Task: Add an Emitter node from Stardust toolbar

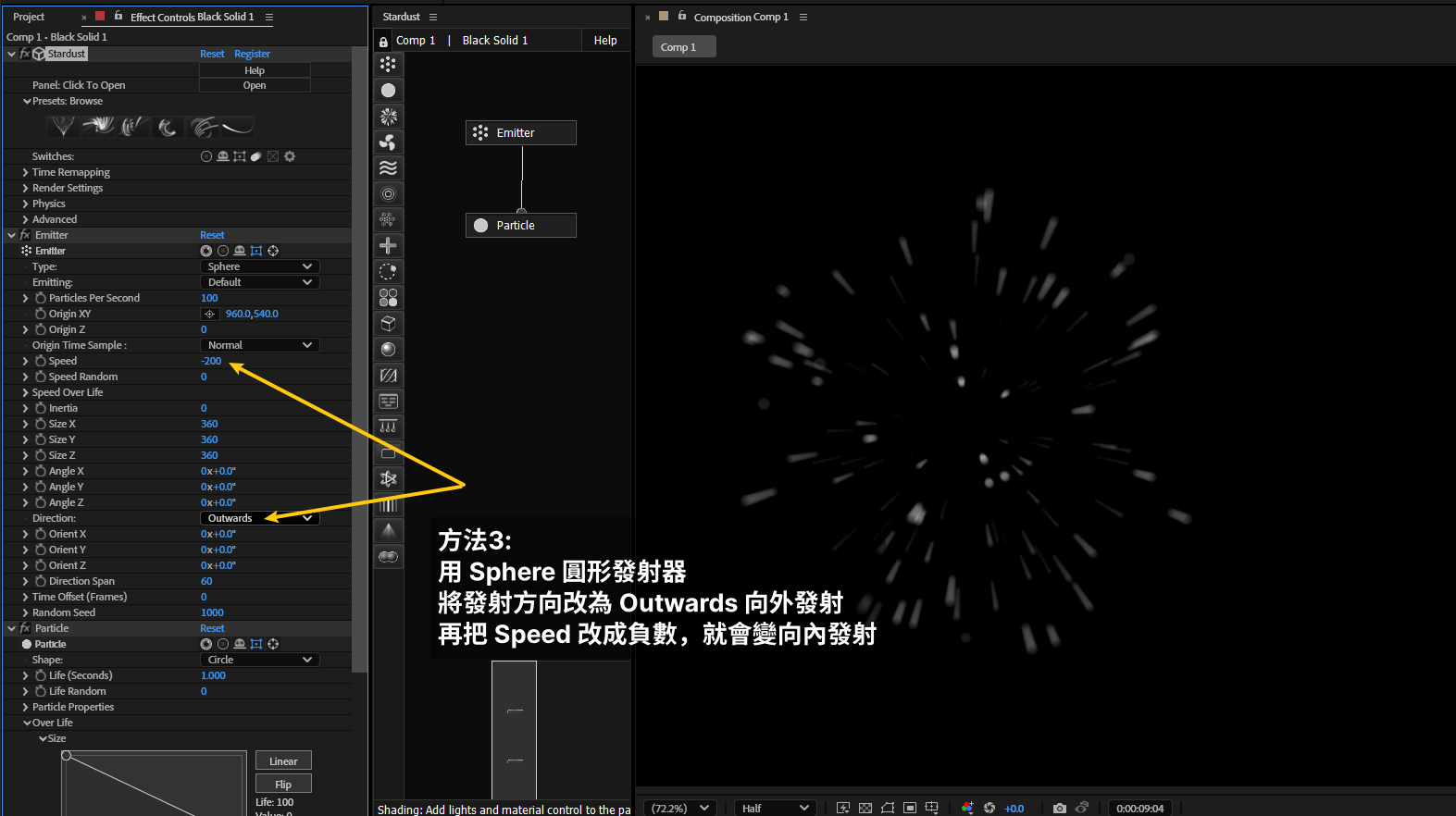Action: coord(388,64)
